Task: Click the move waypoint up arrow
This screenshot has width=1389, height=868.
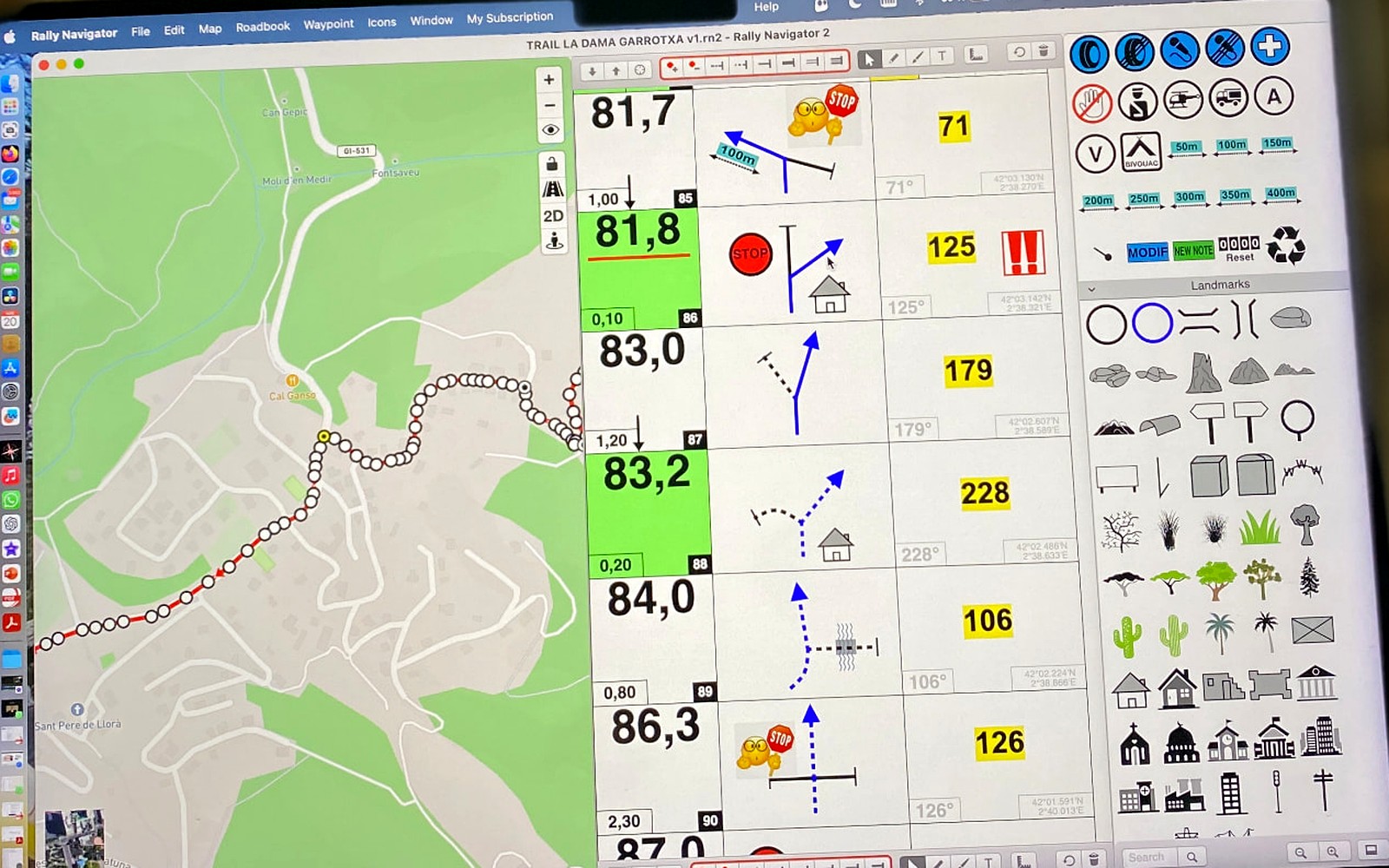Action: (616, 70)
